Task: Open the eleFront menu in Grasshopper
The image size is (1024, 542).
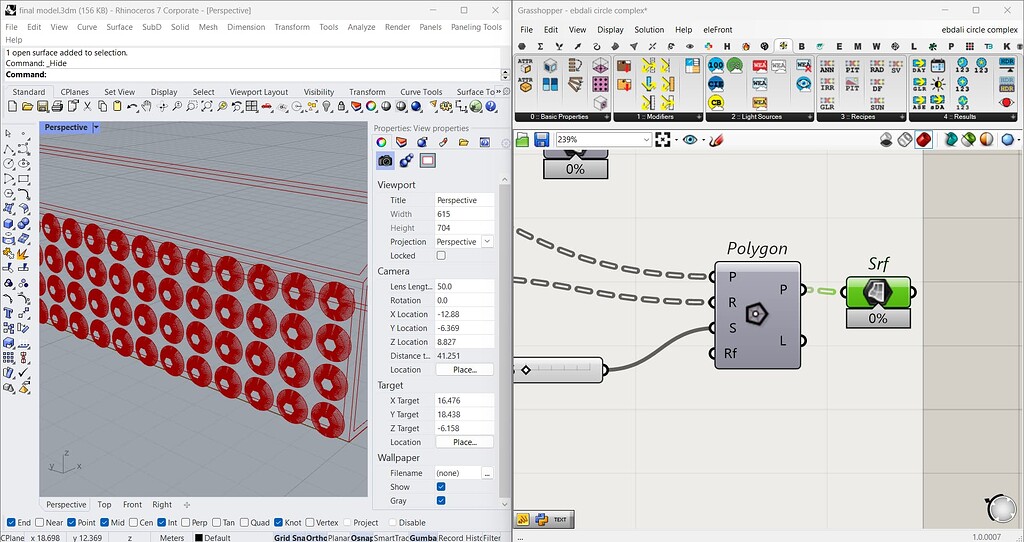Action: [x=718, y=29]
